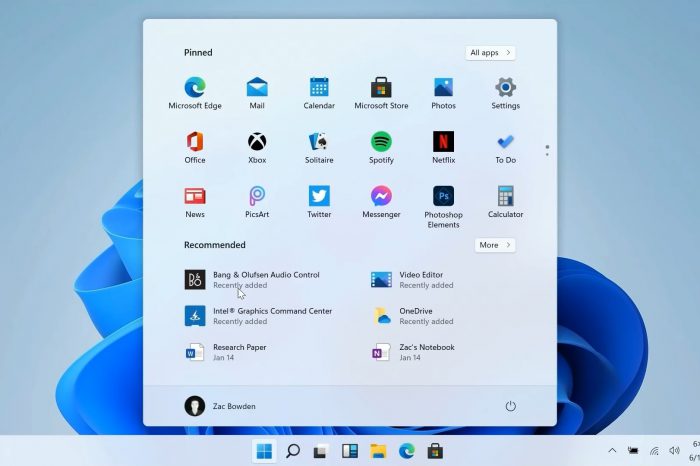Launch the pinned Mail app
Screen dimensions: 700x466
pyautogui.click(x=257, y=93)
